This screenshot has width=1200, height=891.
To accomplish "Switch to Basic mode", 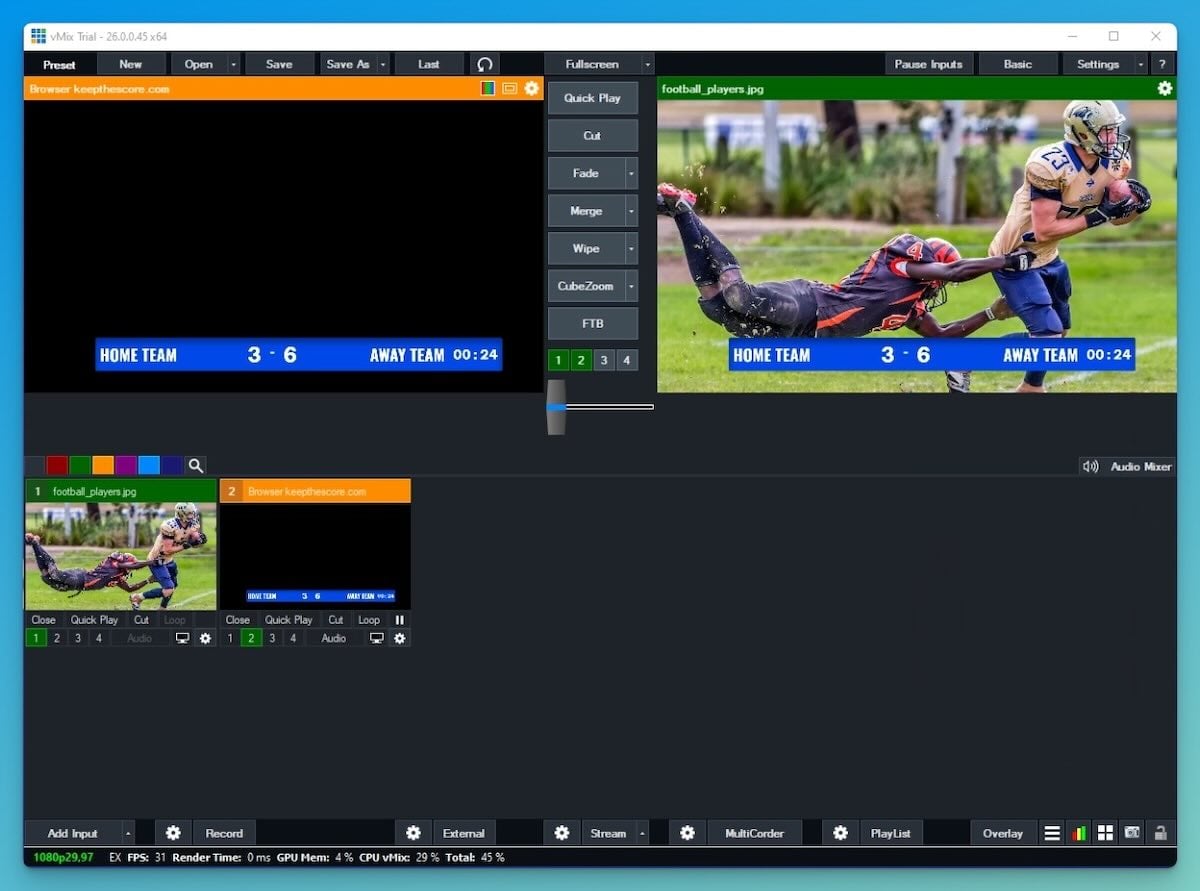I will pyautogui.click(x=1018, y=63).
